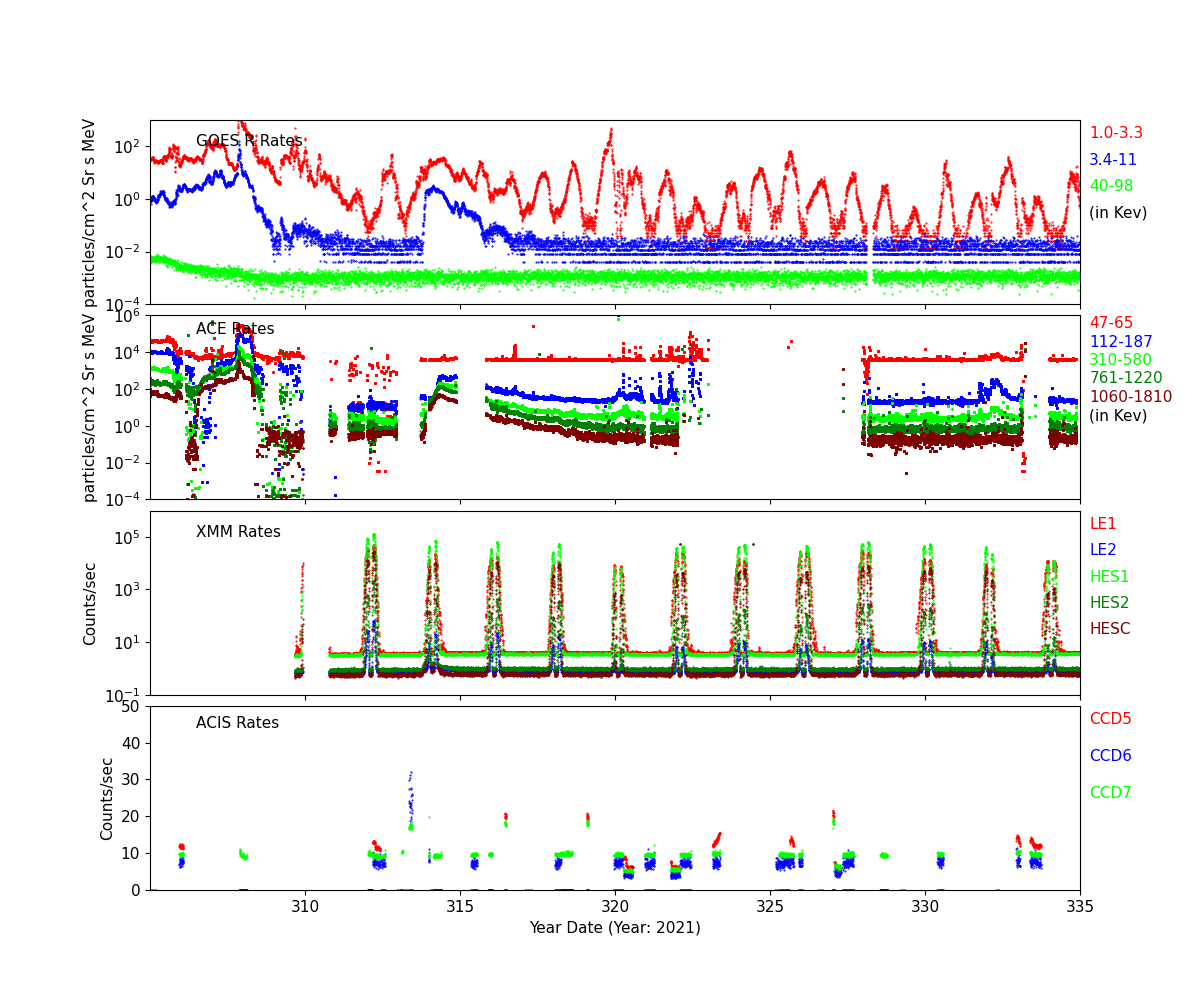This screenshot has height=1000, width=1200.
Task: Click the red 1.0-3.3 legend label
Action: tap(1115, 133)
